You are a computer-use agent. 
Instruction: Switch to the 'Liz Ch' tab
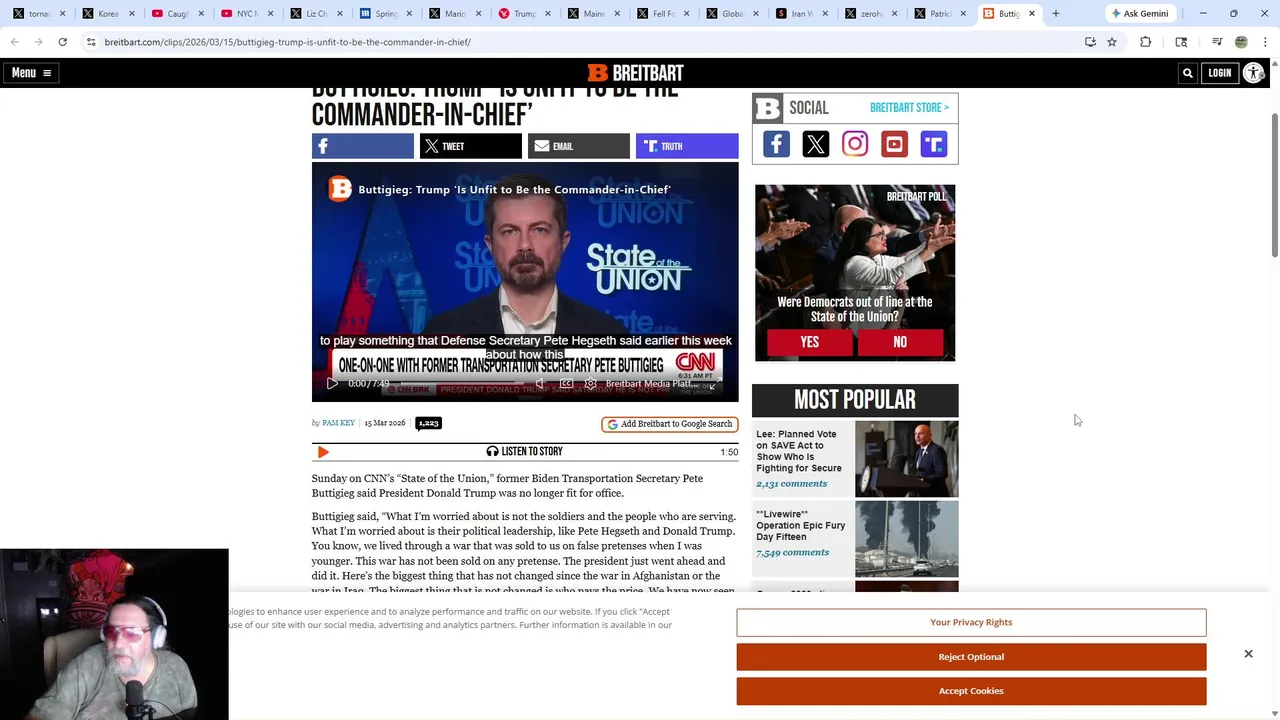click(x=315, y=14)
